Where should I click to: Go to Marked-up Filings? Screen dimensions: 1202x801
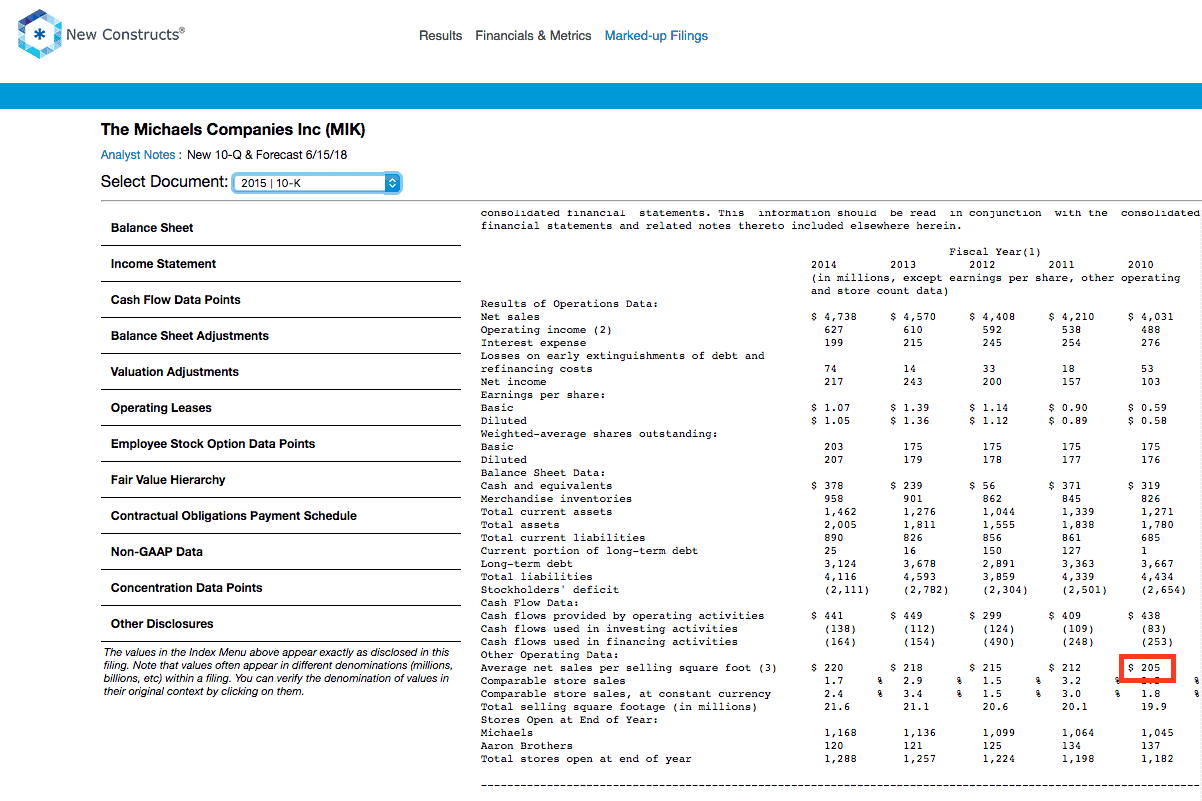tap(656, 35)
